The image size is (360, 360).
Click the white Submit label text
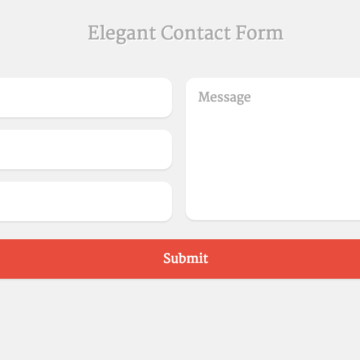[186, 258]
